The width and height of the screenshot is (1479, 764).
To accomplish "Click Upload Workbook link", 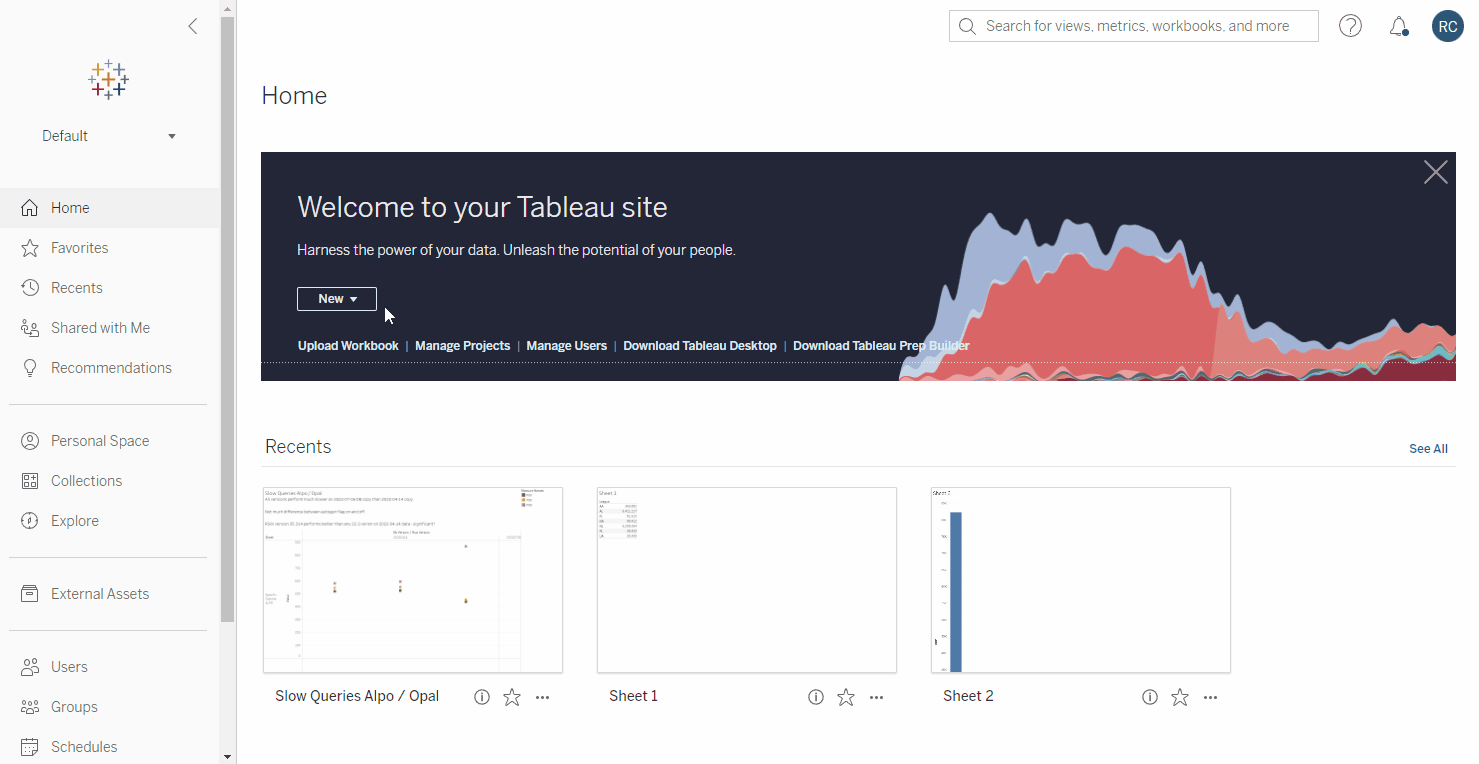I will [348, 346].
